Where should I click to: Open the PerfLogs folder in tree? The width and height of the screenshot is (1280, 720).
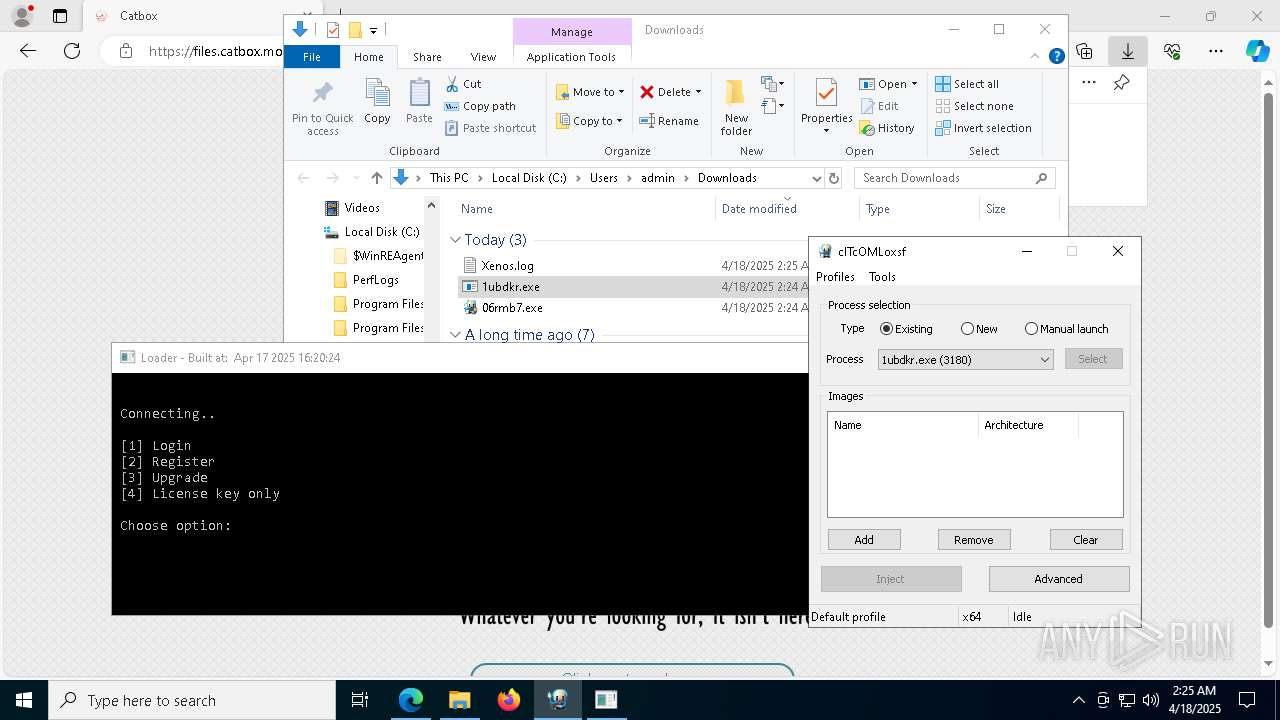(375, 280)
